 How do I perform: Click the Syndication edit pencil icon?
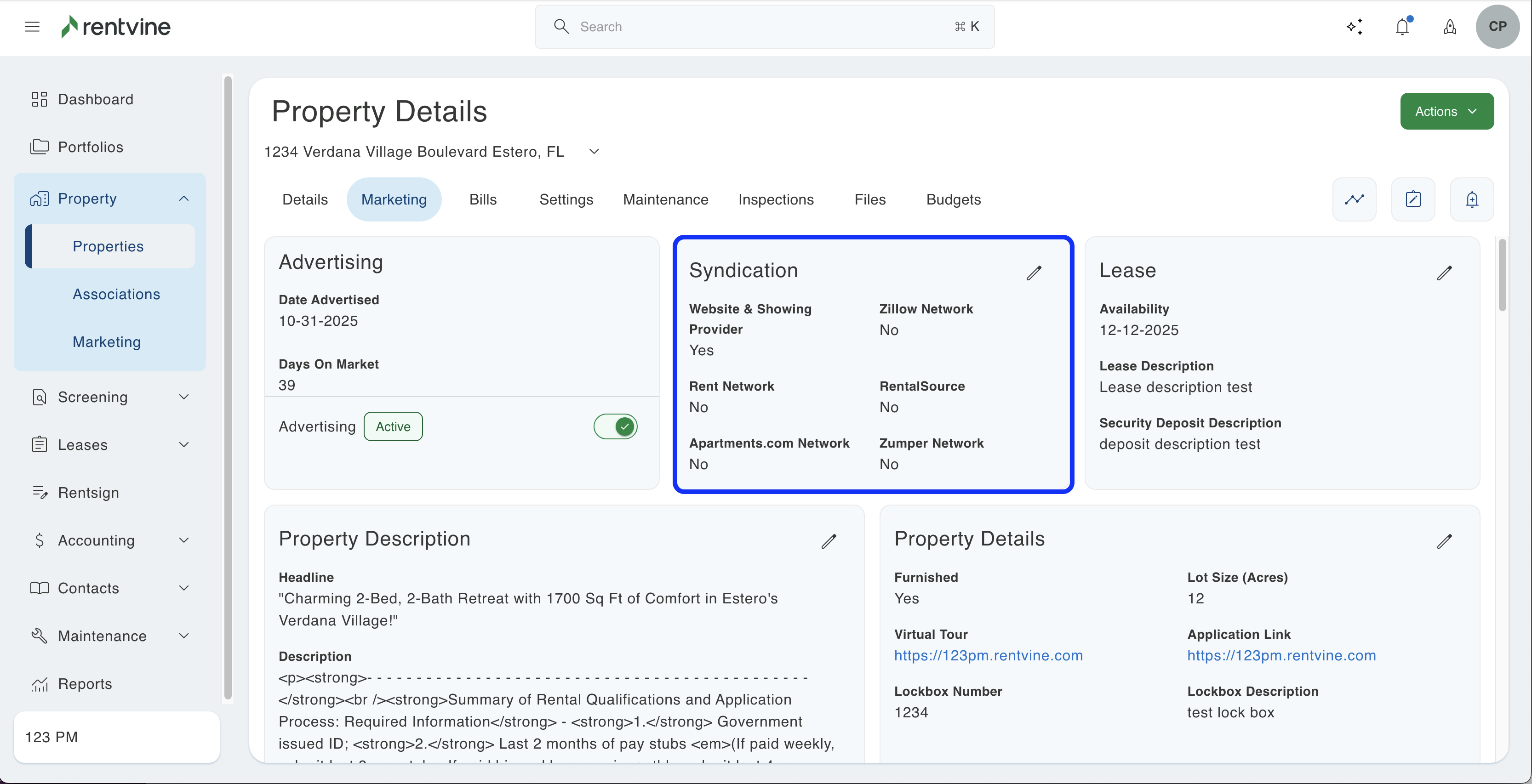point(1034,273)
